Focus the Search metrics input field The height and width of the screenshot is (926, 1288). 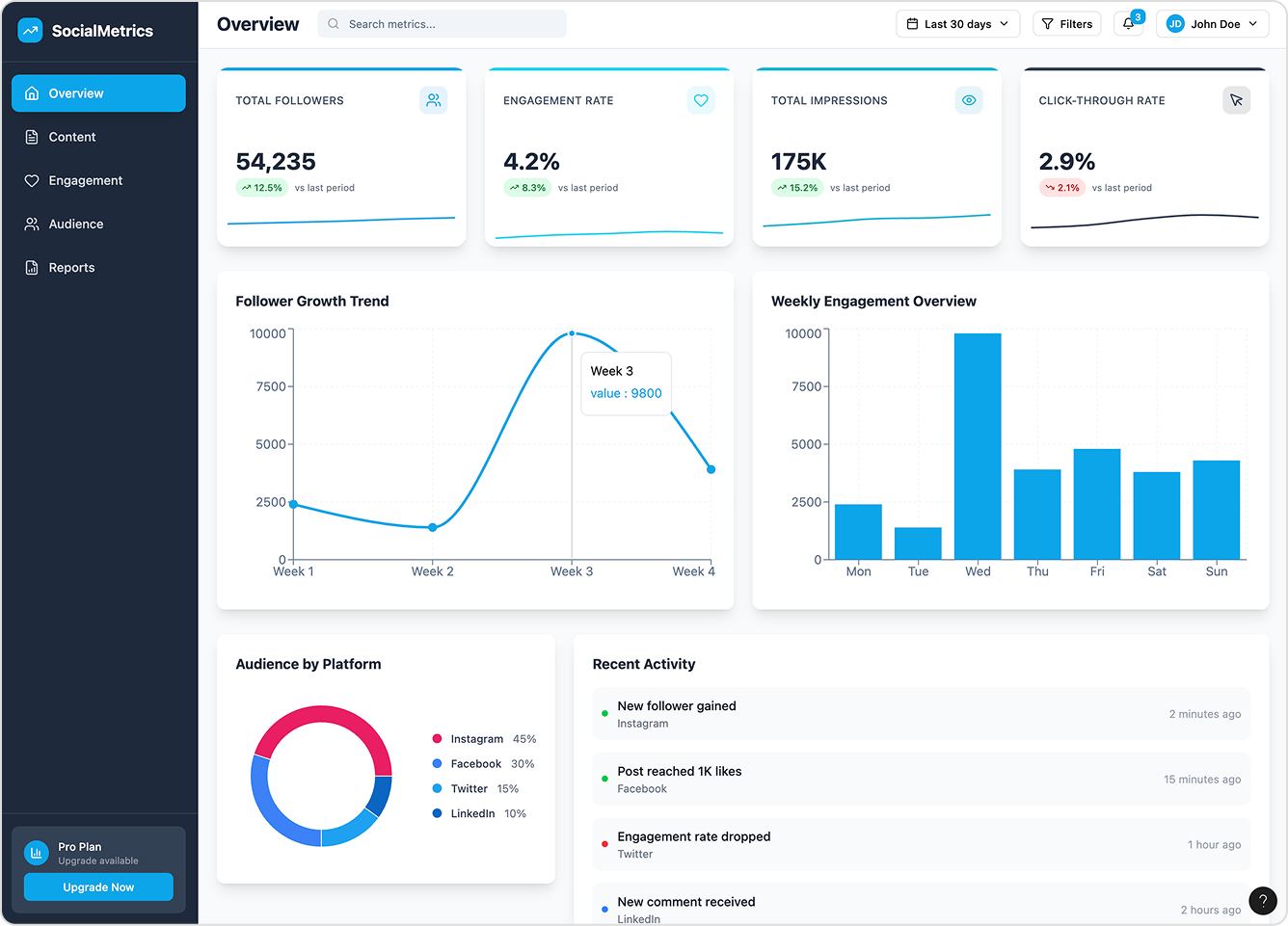[443, 24]
